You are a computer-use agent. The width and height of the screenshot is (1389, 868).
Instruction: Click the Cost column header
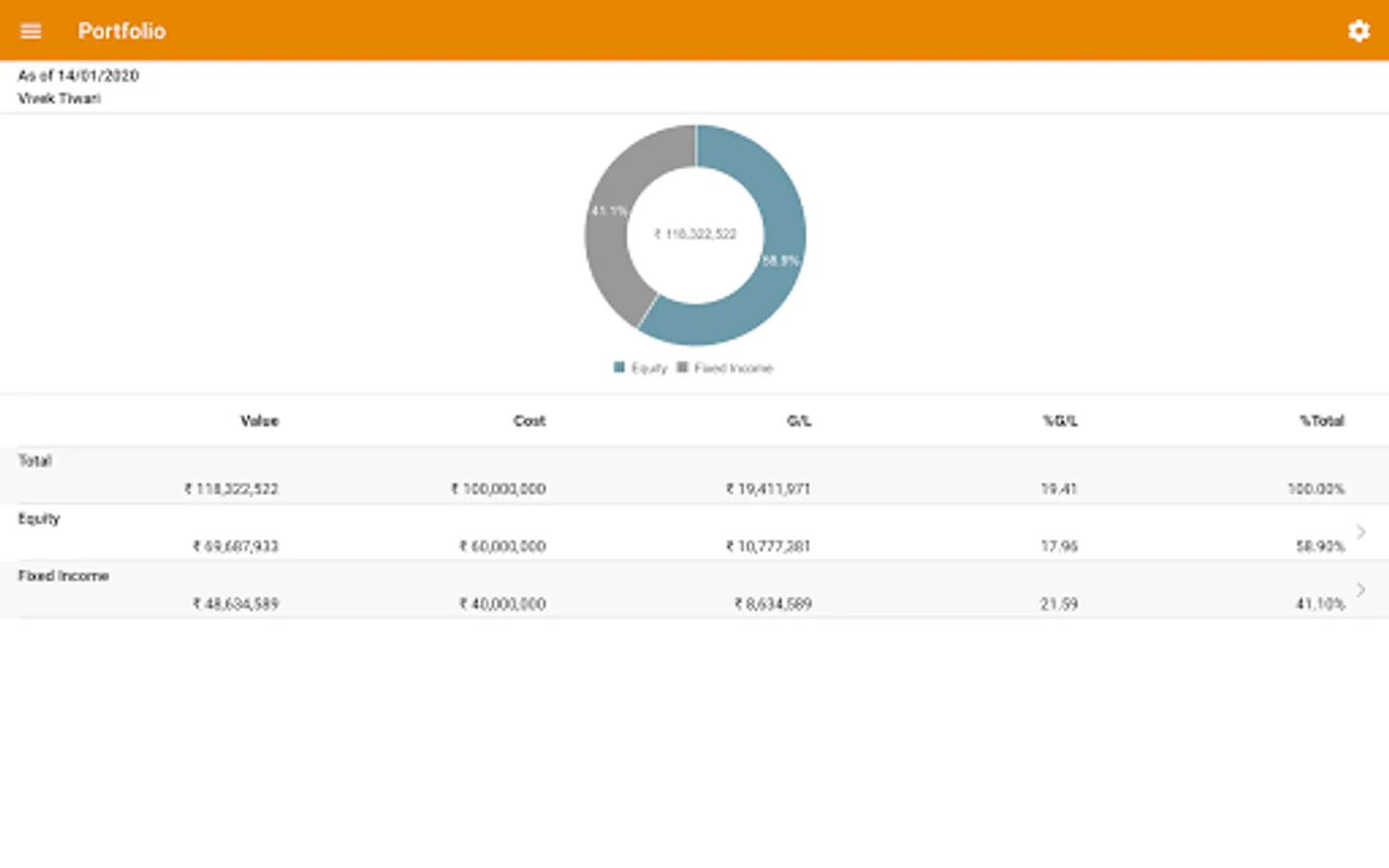(x=530, y=420)
